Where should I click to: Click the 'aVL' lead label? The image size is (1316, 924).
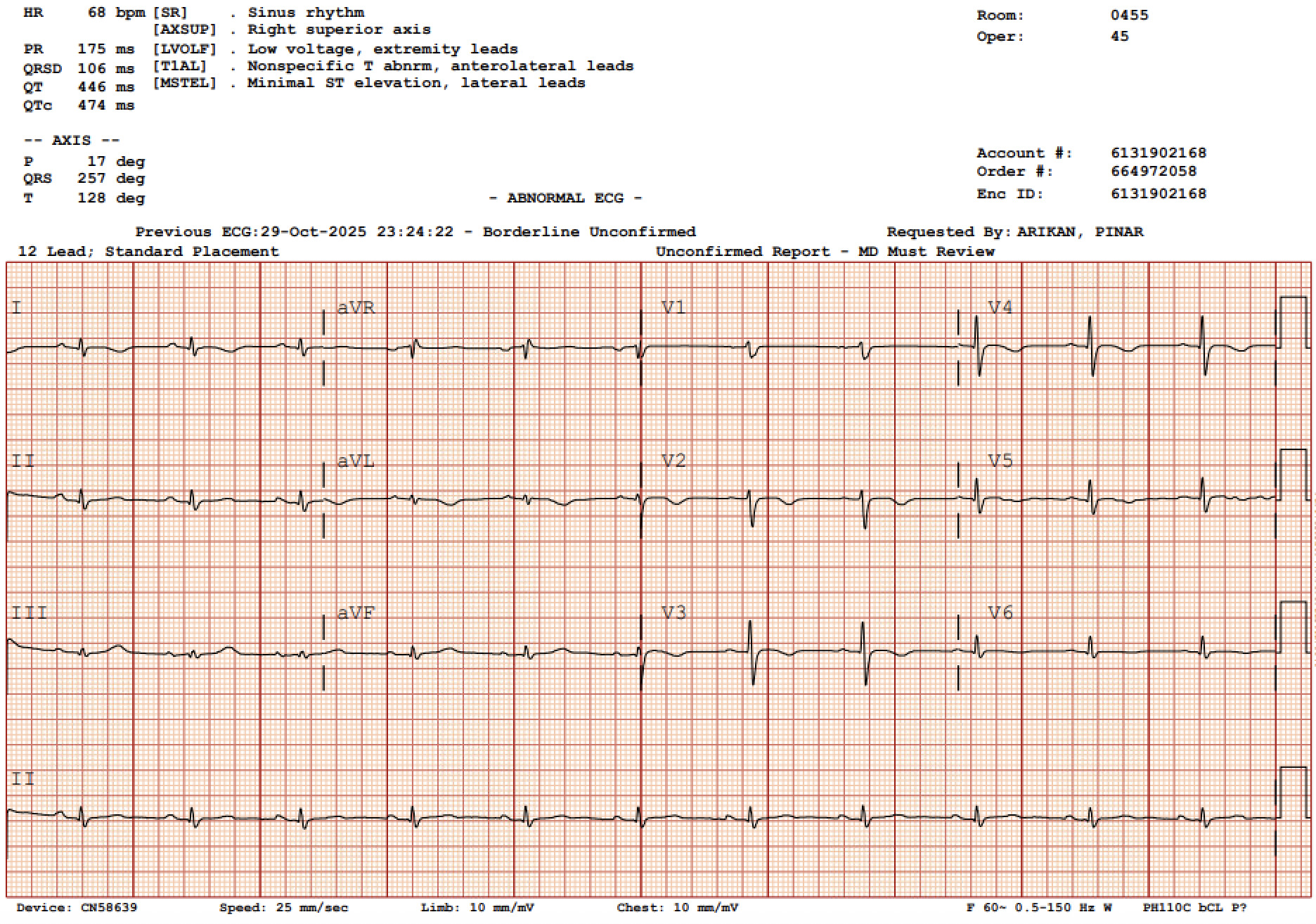(x=356, y=461)
